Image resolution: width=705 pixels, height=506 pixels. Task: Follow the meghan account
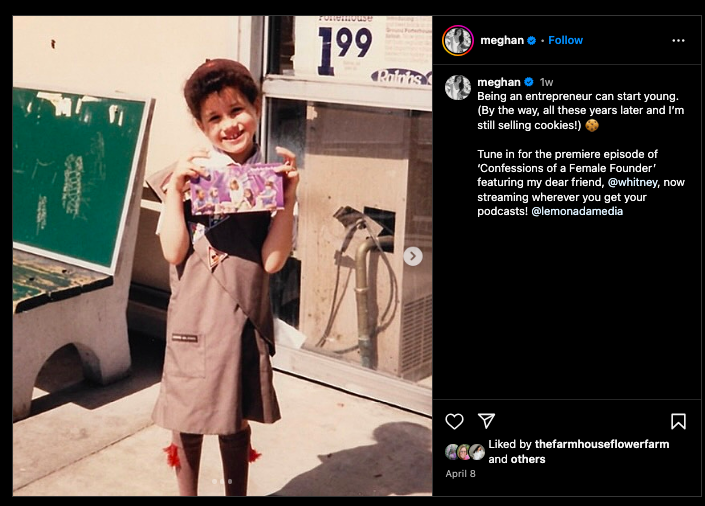(565, 40)
